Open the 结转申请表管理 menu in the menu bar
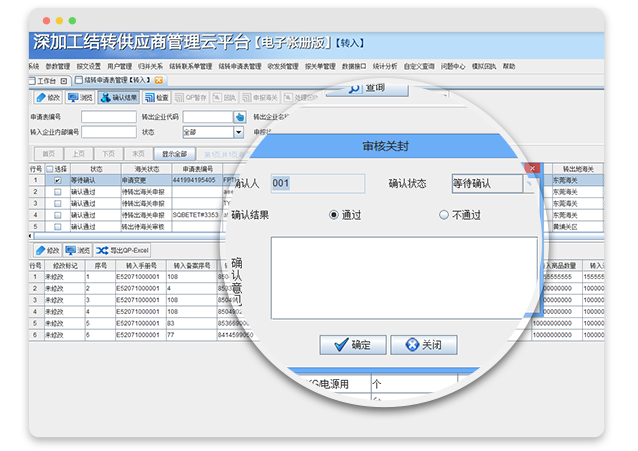 [x=240, y=66]
